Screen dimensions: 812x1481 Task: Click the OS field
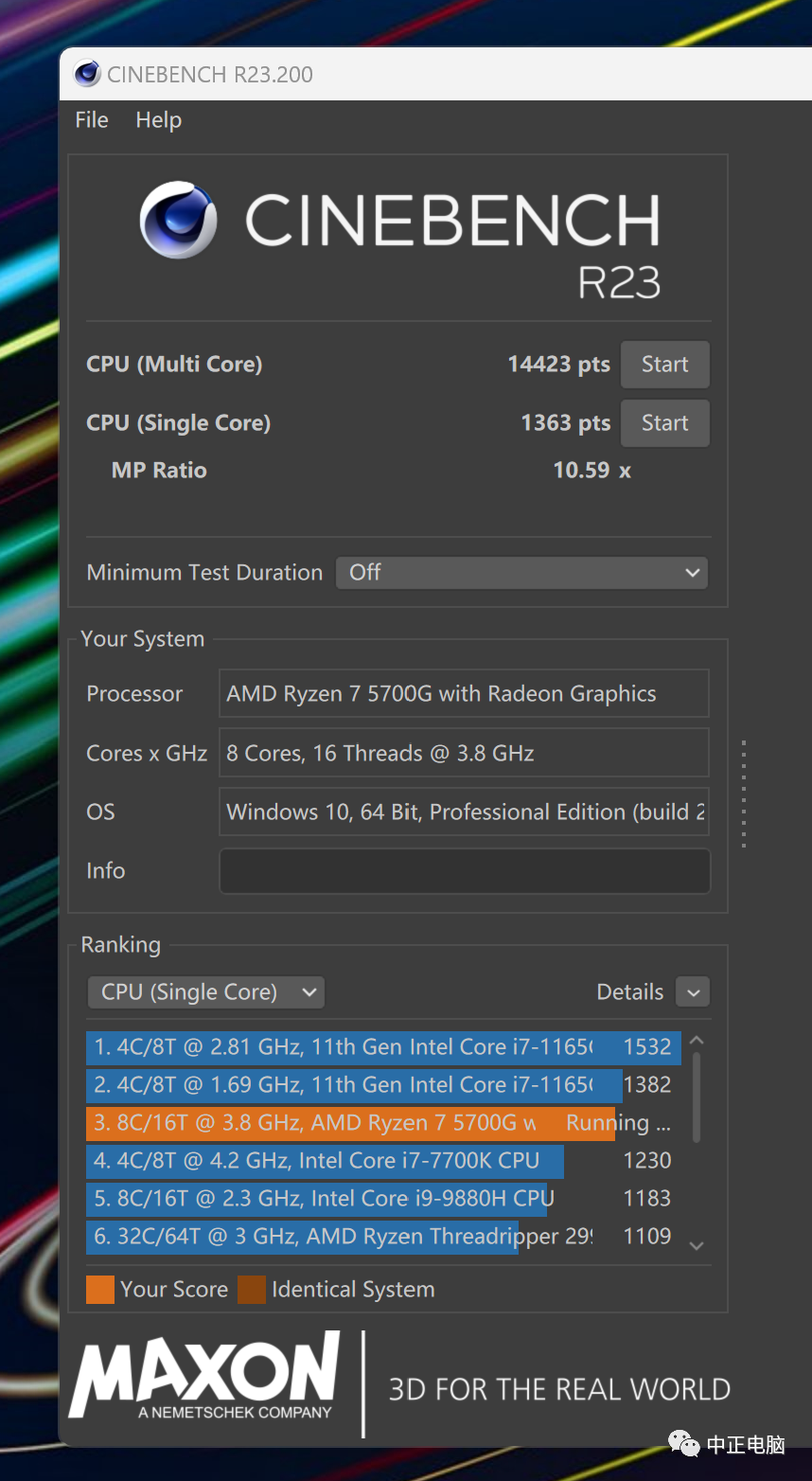pos(464,812)
